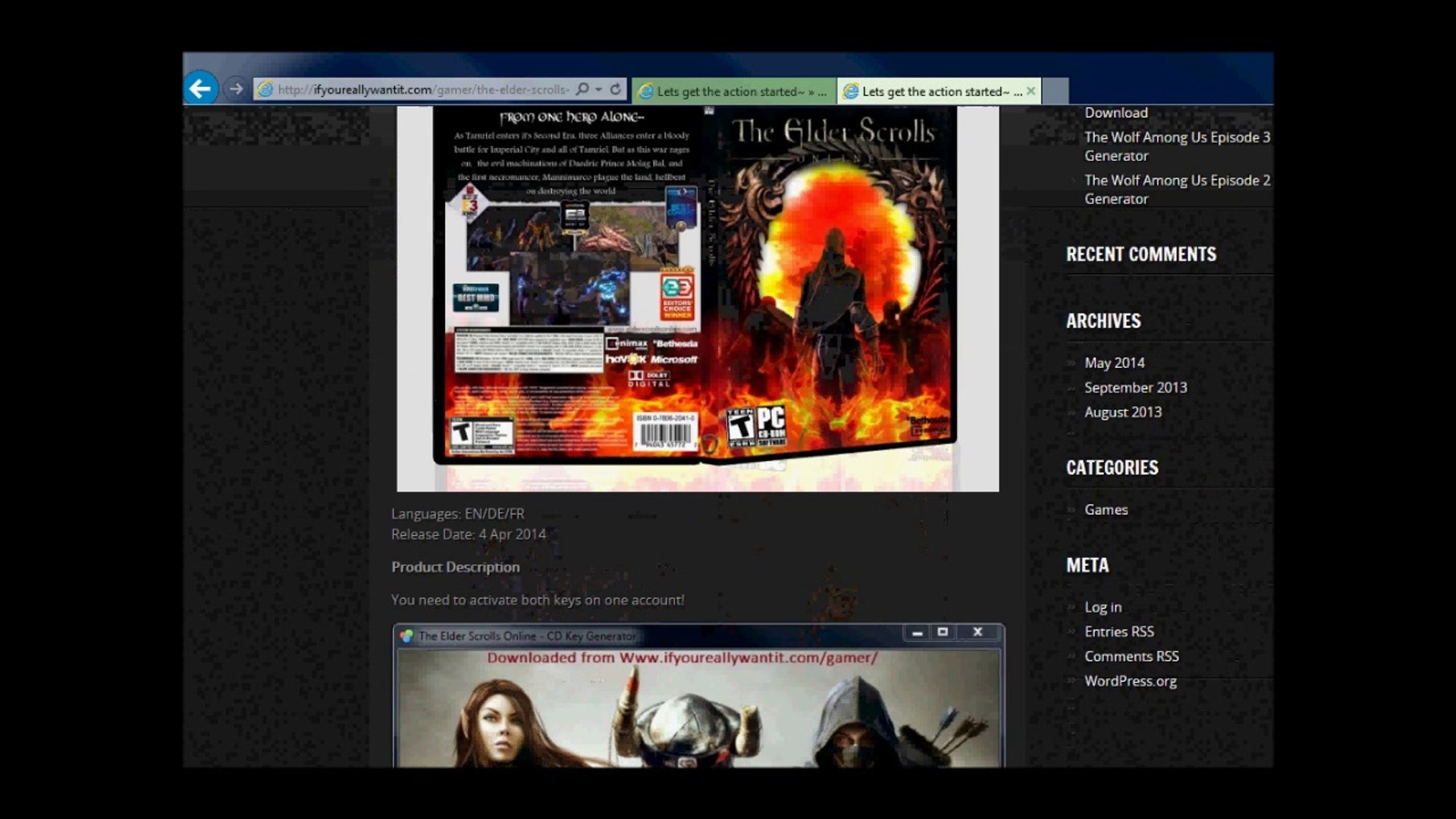Click the search magnifier icon in address bar
Viewport: 1456px width, 819px height.
coord(582,89)
